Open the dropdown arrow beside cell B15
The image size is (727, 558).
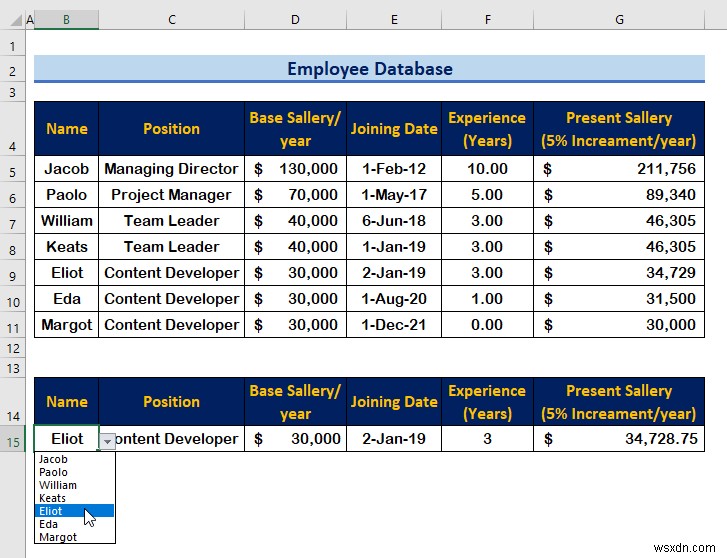click(x=107, y=441)
